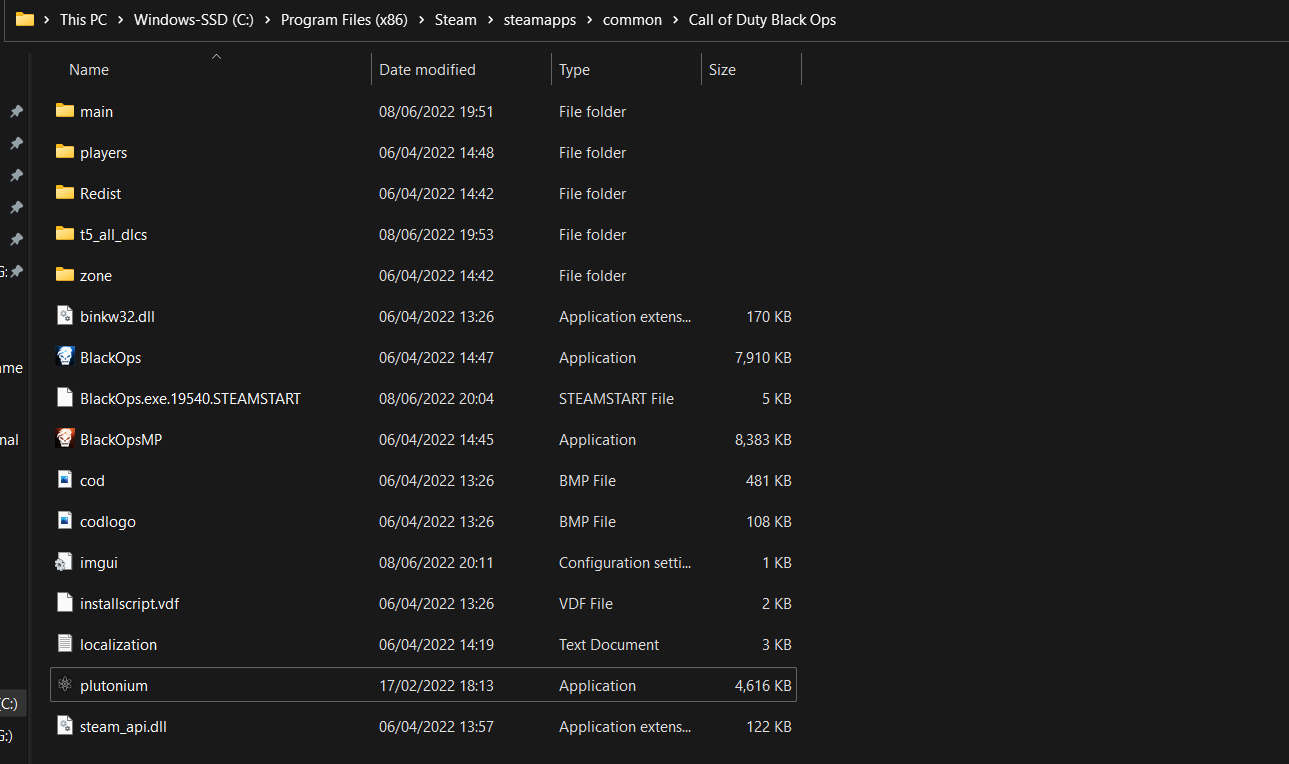This screenshot has height=764, width=1289.
Task: Click the imgui configuration gear icon
Action: pos(65,562)
